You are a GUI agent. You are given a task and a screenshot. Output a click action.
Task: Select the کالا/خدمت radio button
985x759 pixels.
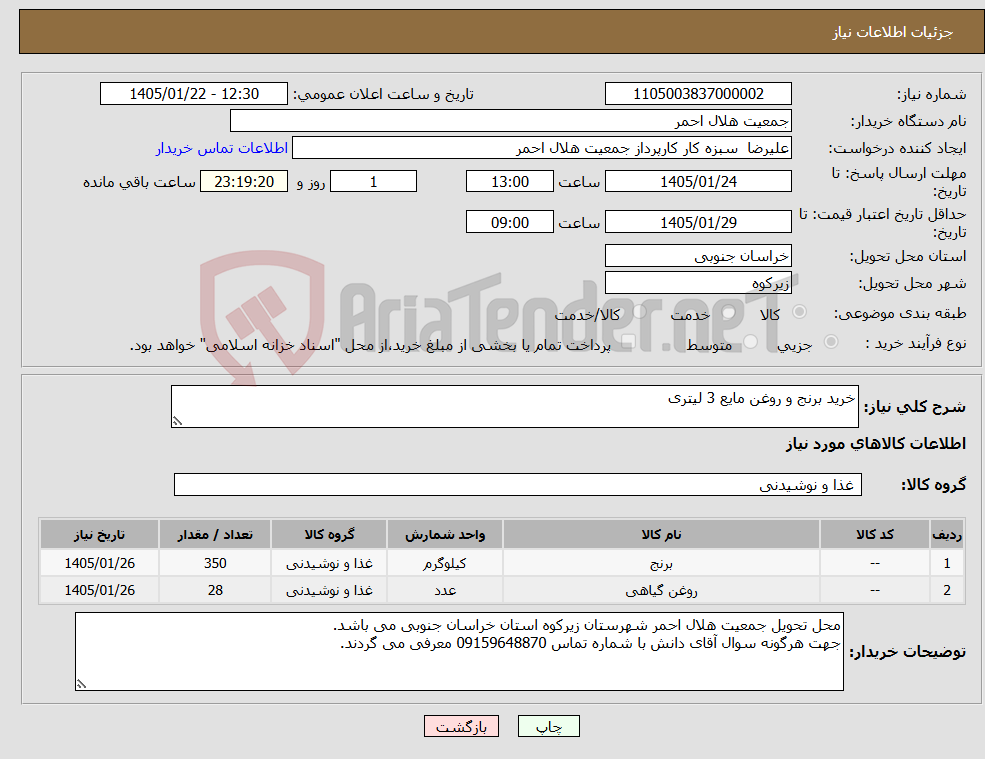[x=639, y=312]
